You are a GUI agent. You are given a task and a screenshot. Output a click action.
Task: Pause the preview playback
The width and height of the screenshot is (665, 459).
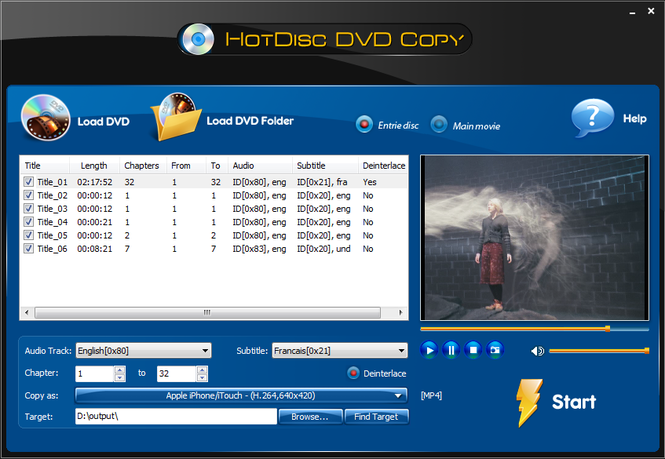tap(451, 350)
